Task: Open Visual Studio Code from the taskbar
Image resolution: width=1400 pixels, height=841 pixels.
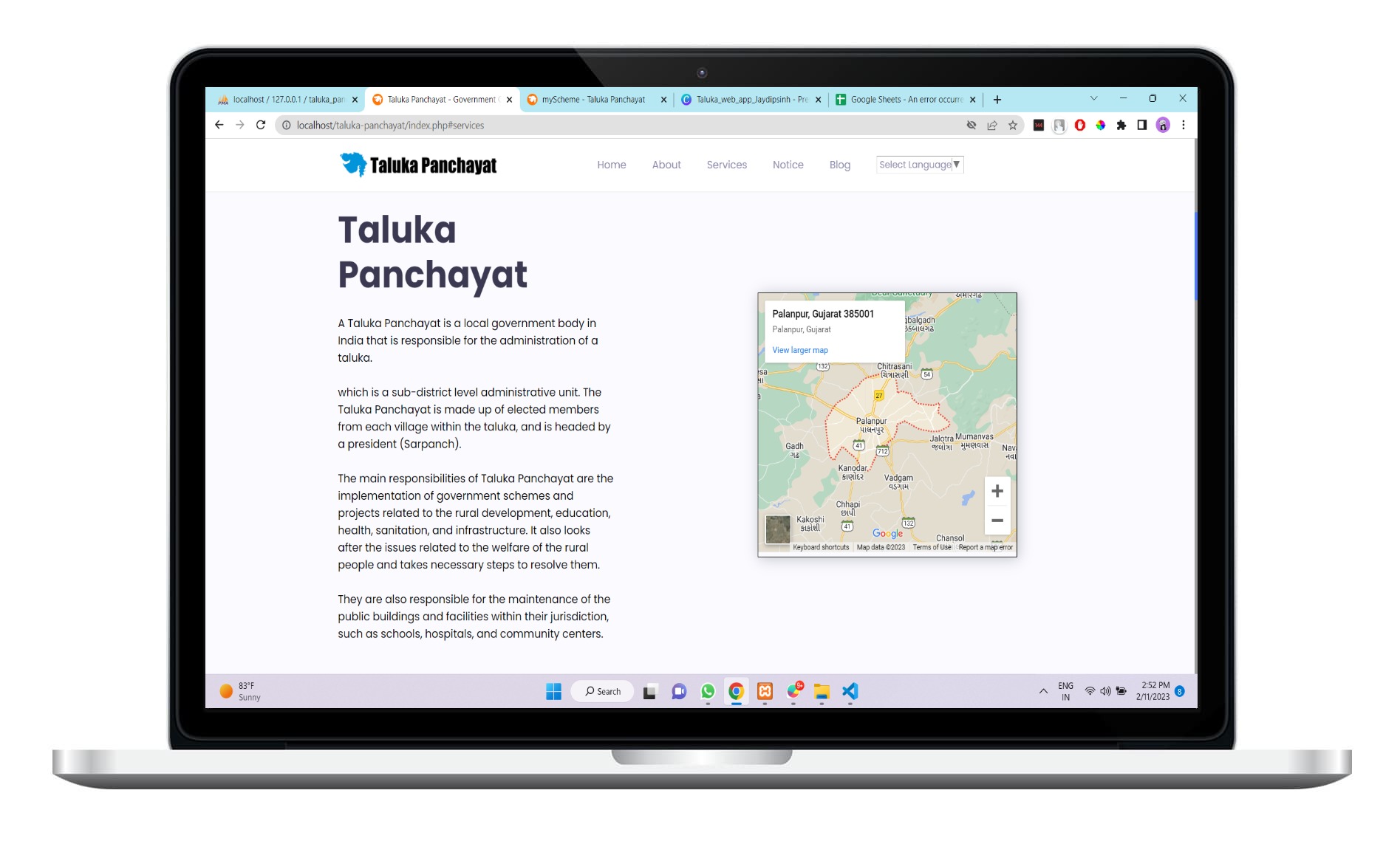Action: point(850,692)
